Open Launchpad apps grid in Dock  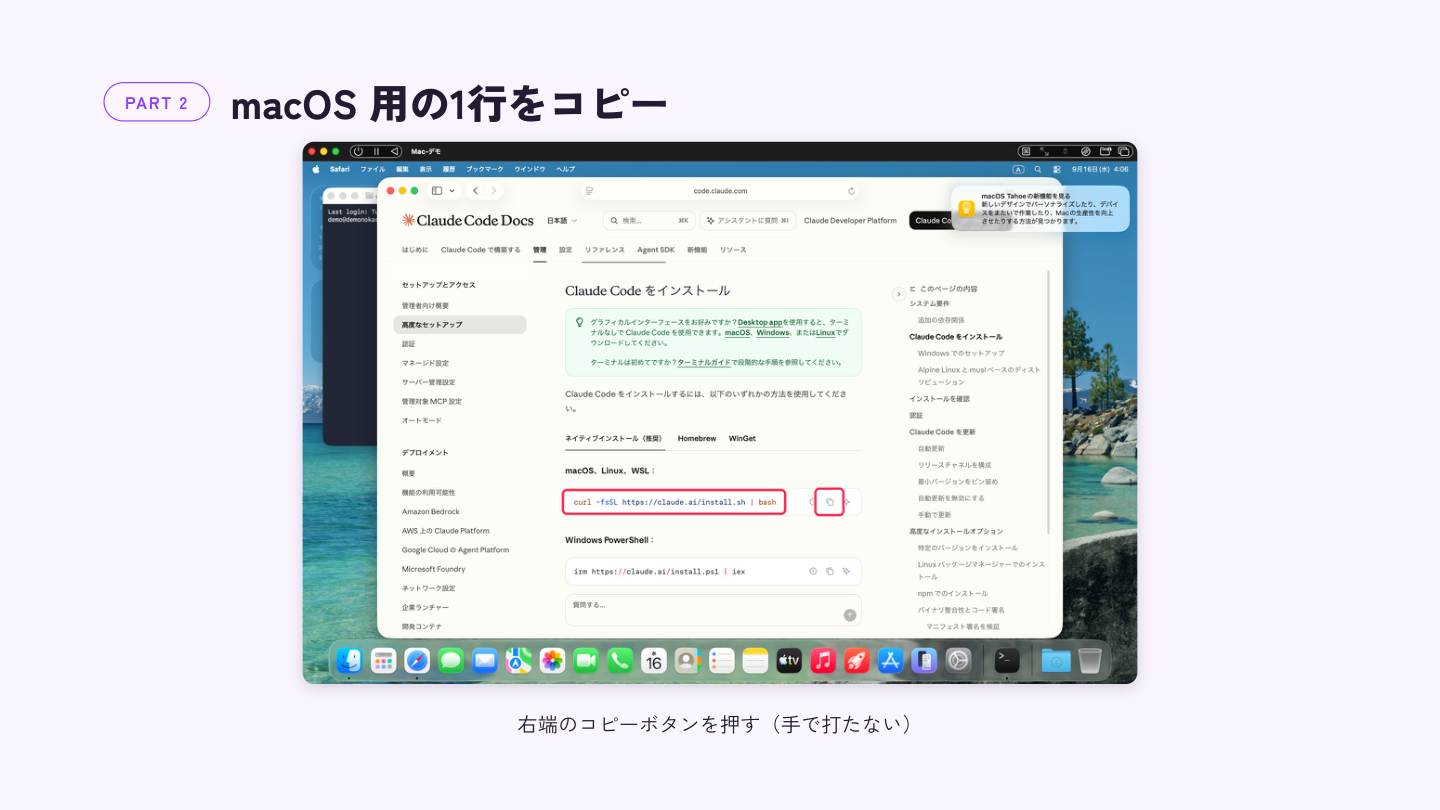click(383, 660)
